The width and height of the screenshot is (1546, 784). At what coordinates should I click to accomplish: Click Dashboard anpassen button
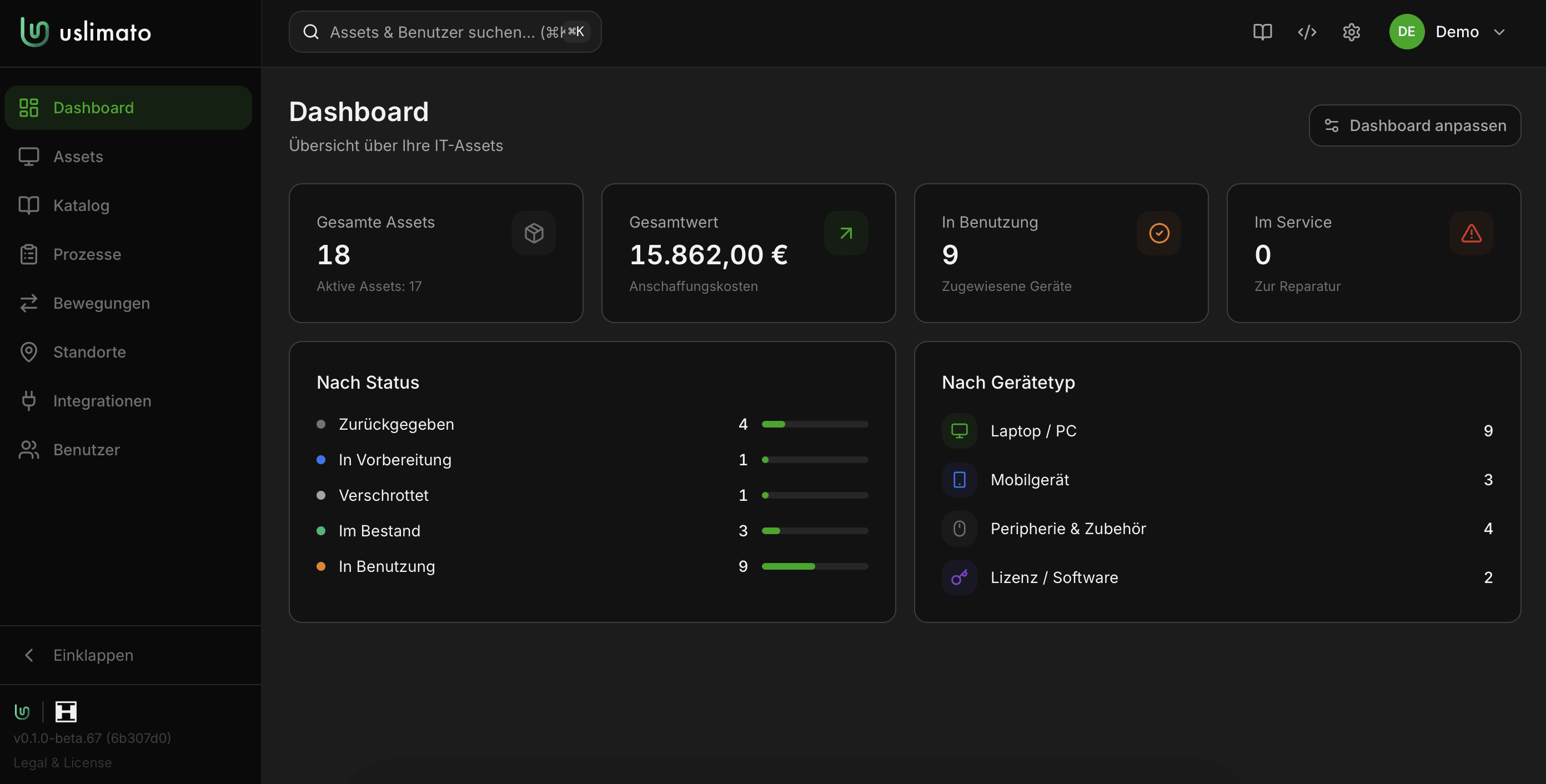coord(1415,125)
